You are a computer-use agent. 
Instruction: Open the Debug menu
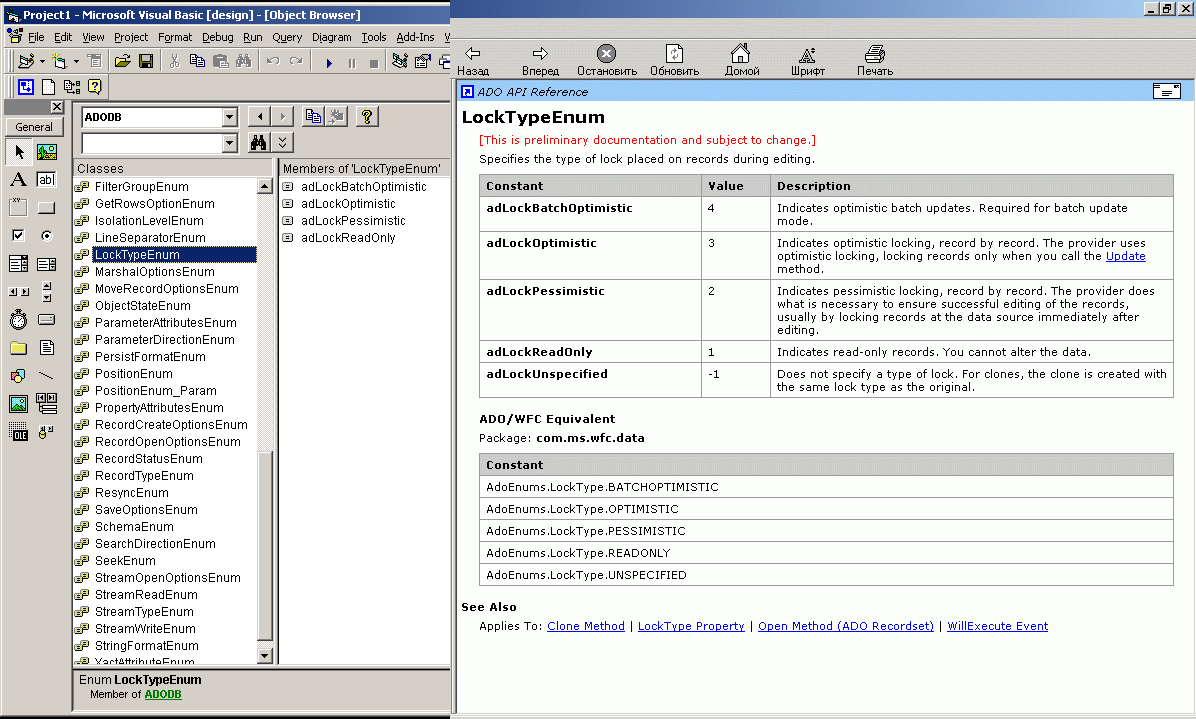click(x=217, y=37)
